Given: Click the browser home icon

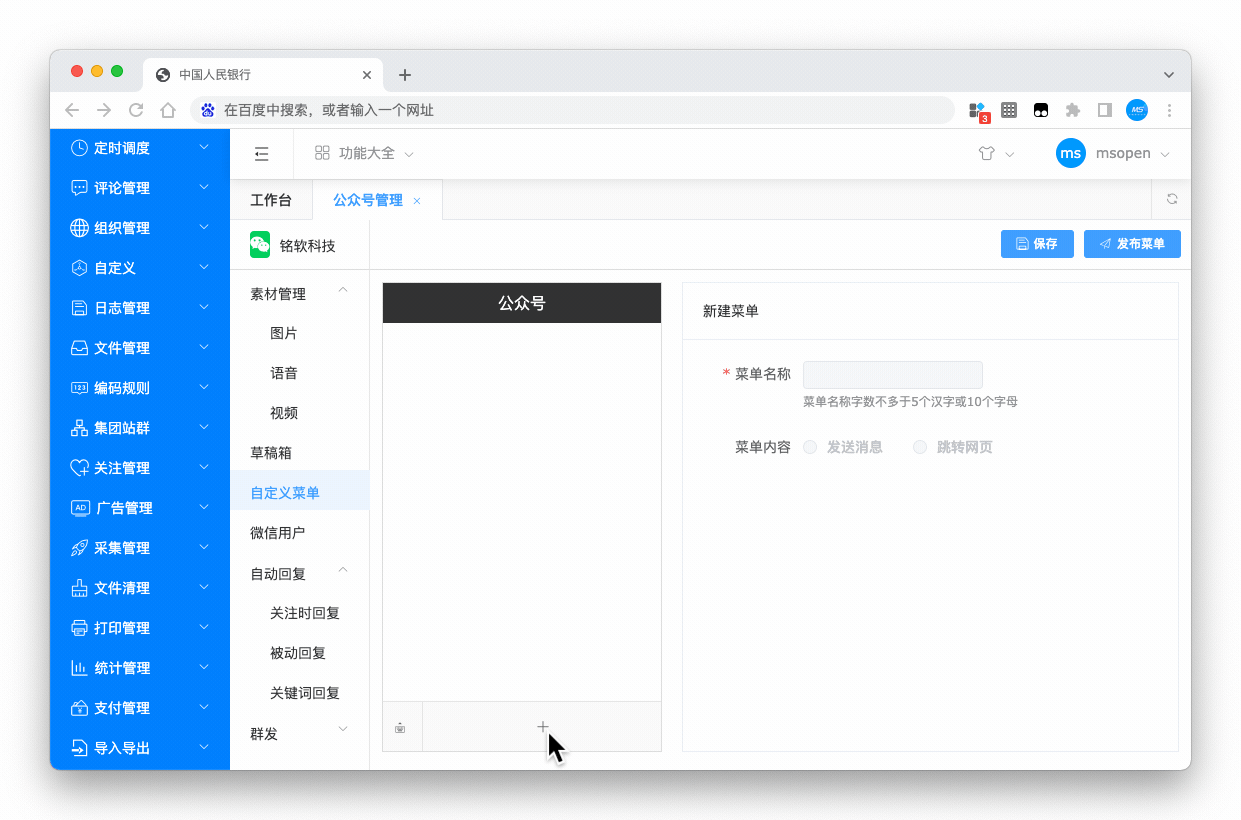Looking at the screenshot, I should (x=168, y=110).
